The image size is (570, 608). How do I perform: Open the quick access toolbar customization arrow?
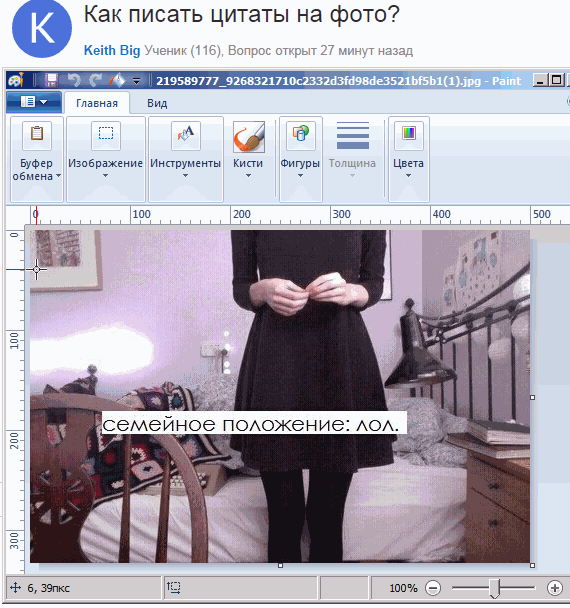coord(136,81)
